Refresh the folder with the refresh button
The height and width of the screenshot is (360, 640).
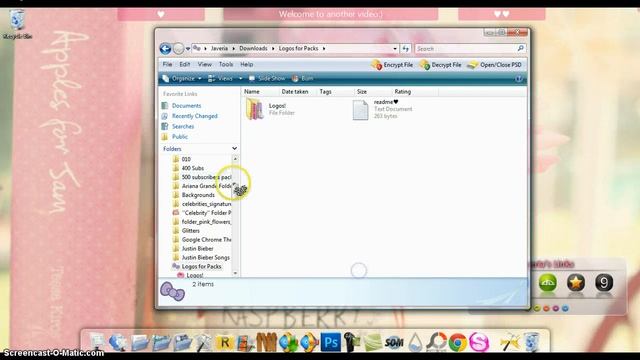point(405,49)
